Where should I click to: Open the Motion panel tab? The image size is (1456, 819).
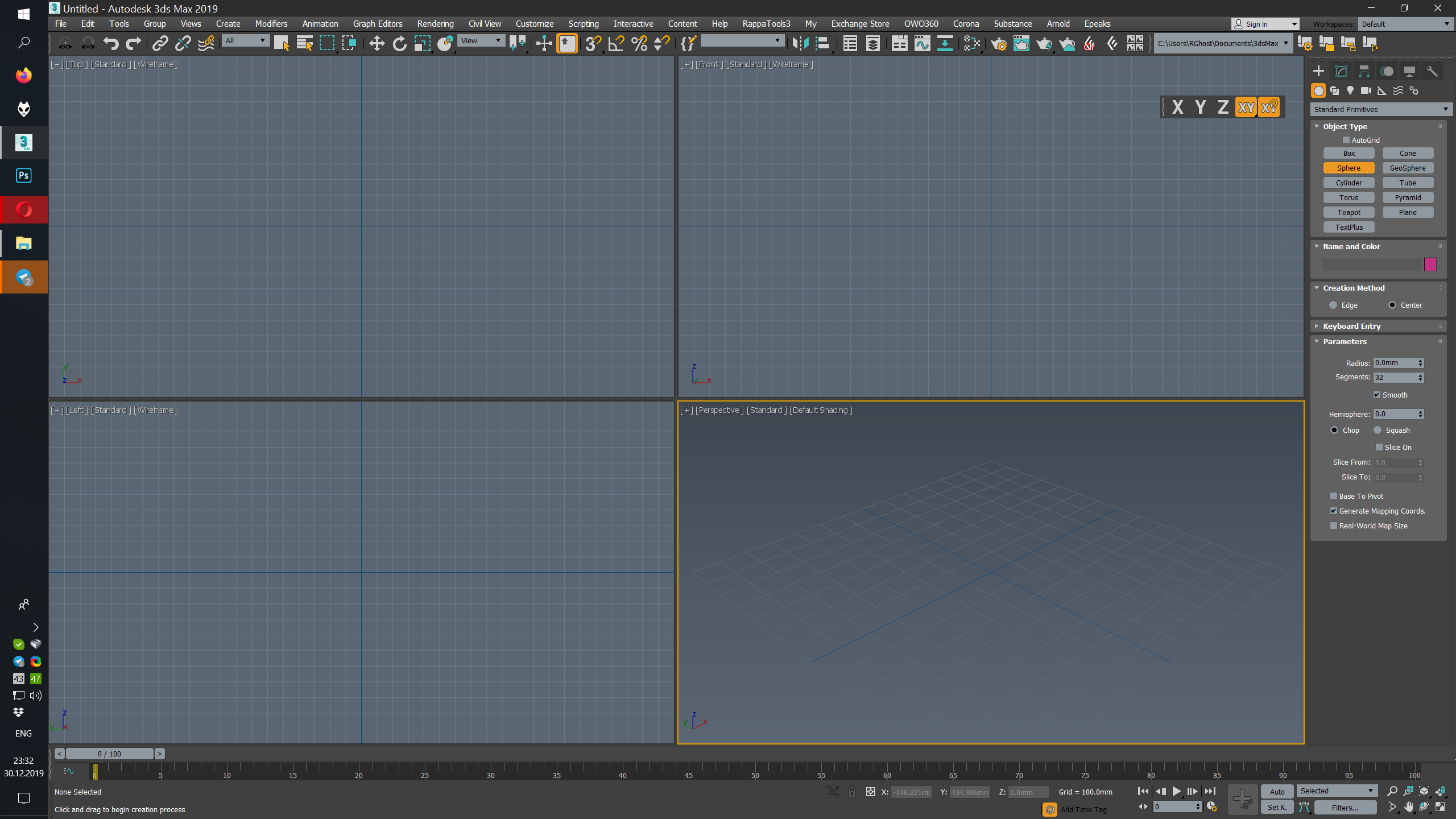[x=1387, y=71]
